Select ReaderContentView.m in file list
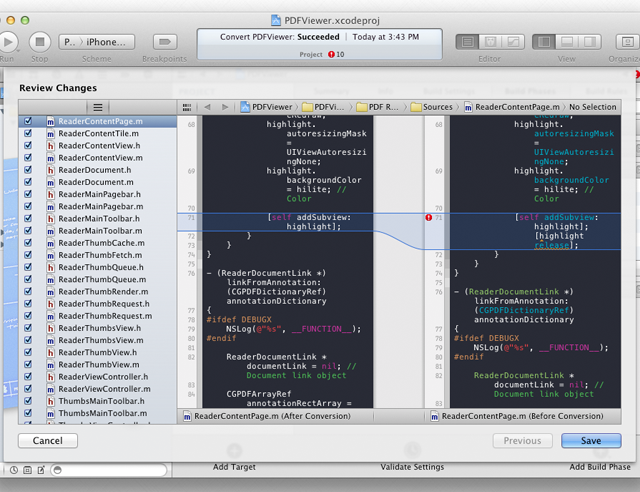640x492 pixels. pyautogui.click(x=100, y=158)
